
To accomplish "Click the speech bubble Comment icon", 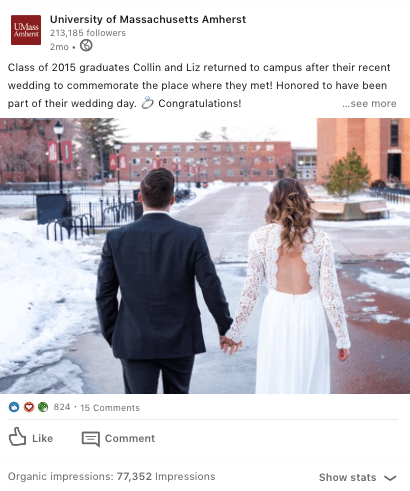I will click(x=91, y=439).
